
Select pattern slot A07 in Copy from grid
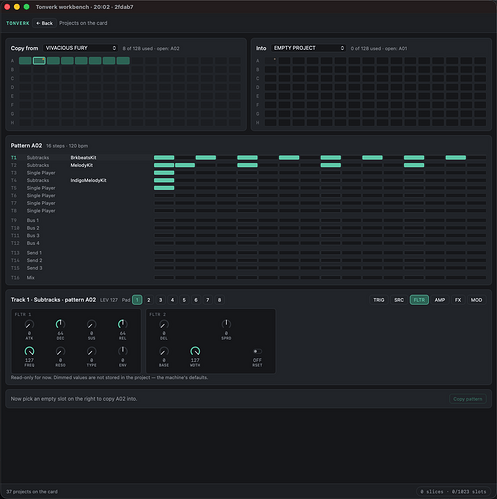click(x=109, y=61)
